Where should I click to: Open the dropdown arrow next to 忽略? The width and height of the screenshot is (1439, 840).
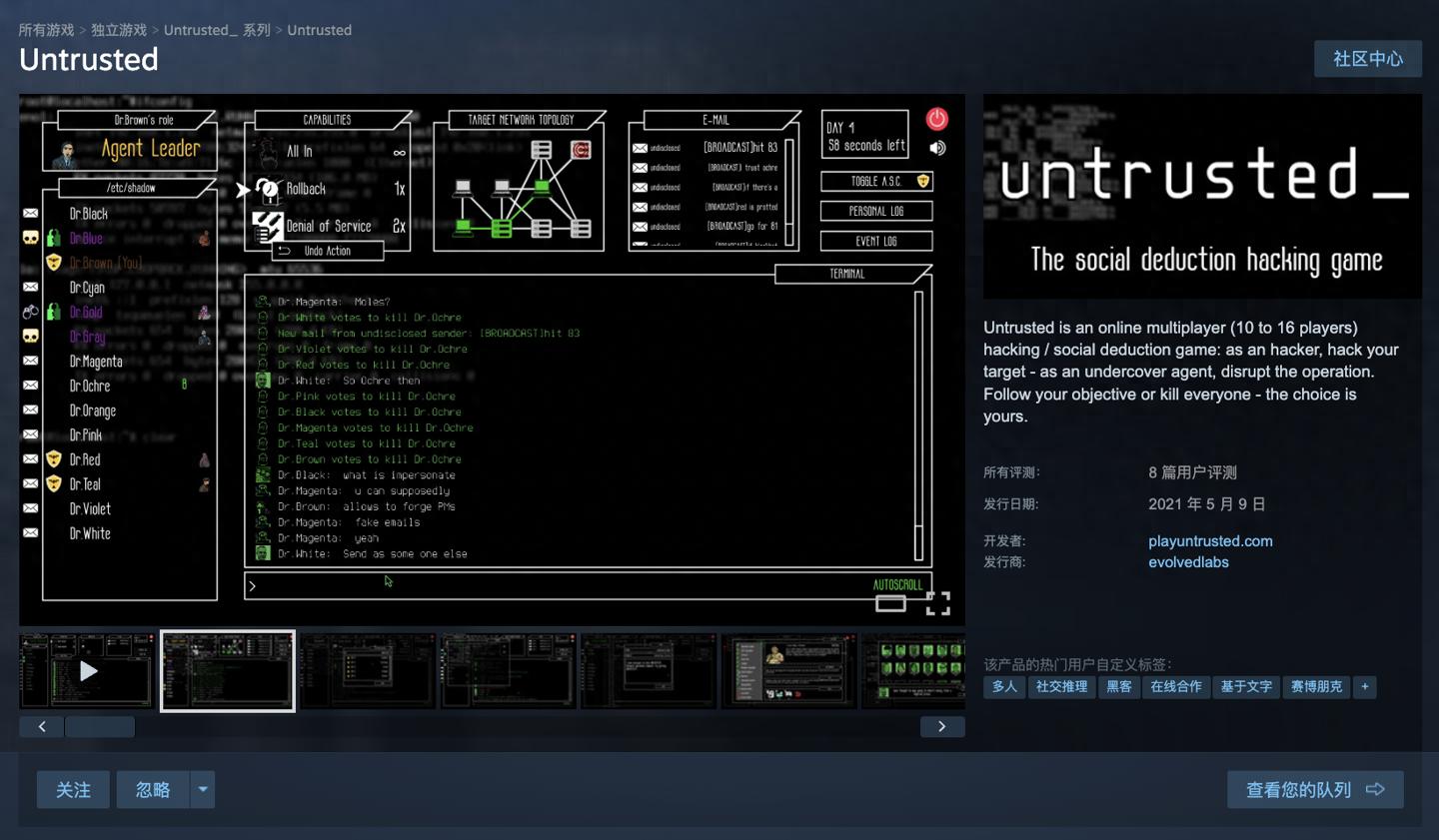(203, 789)
